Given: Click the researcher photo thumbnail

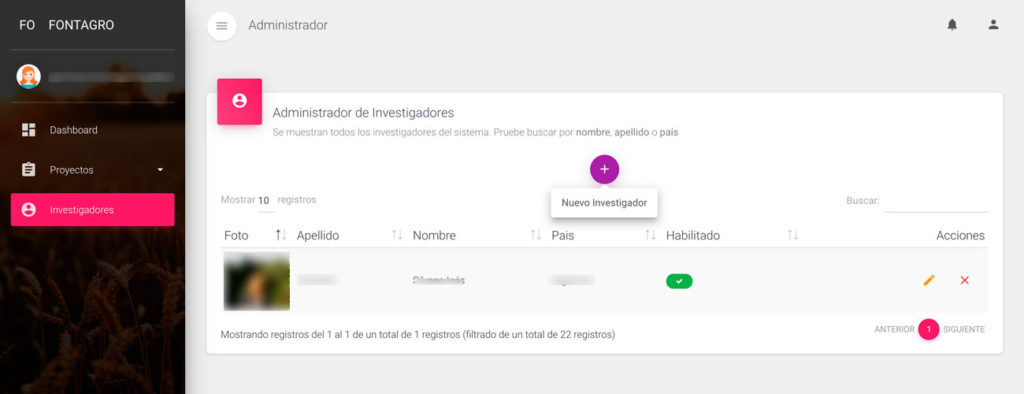Looking at the screenshot, I should click(x=257, y=281).
